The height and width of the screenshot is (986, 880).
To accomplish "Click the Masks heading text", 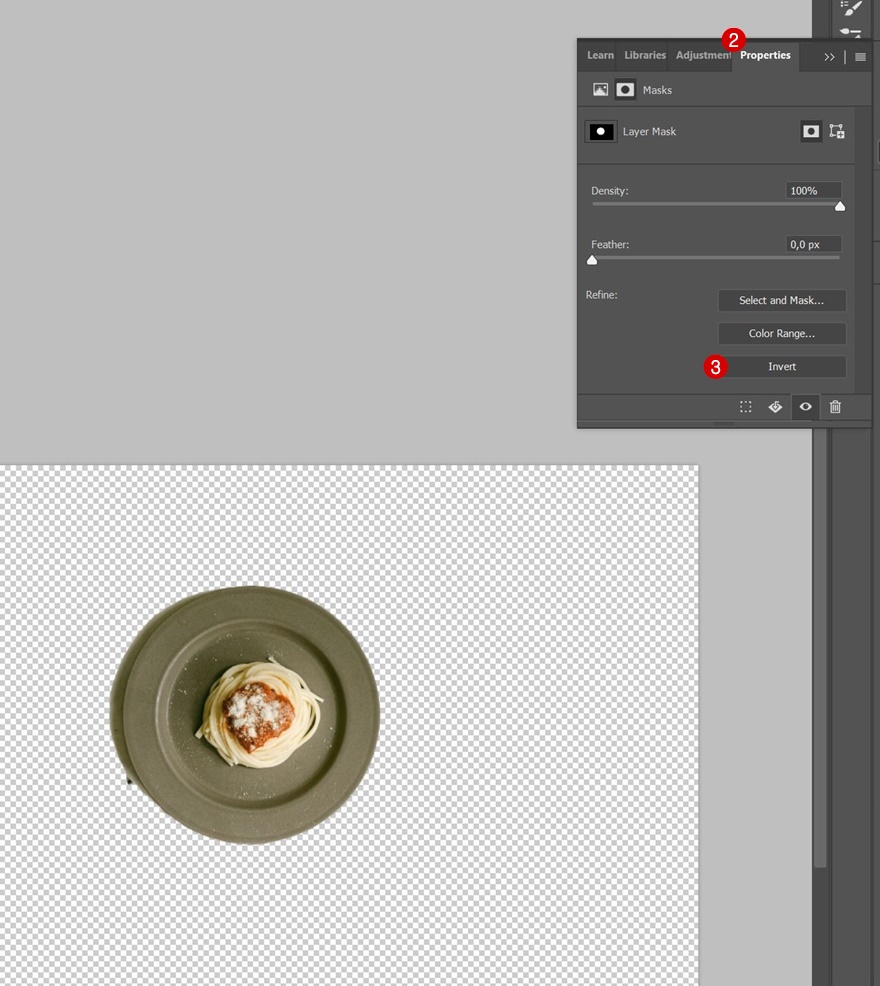I will [x=657, y=90].
